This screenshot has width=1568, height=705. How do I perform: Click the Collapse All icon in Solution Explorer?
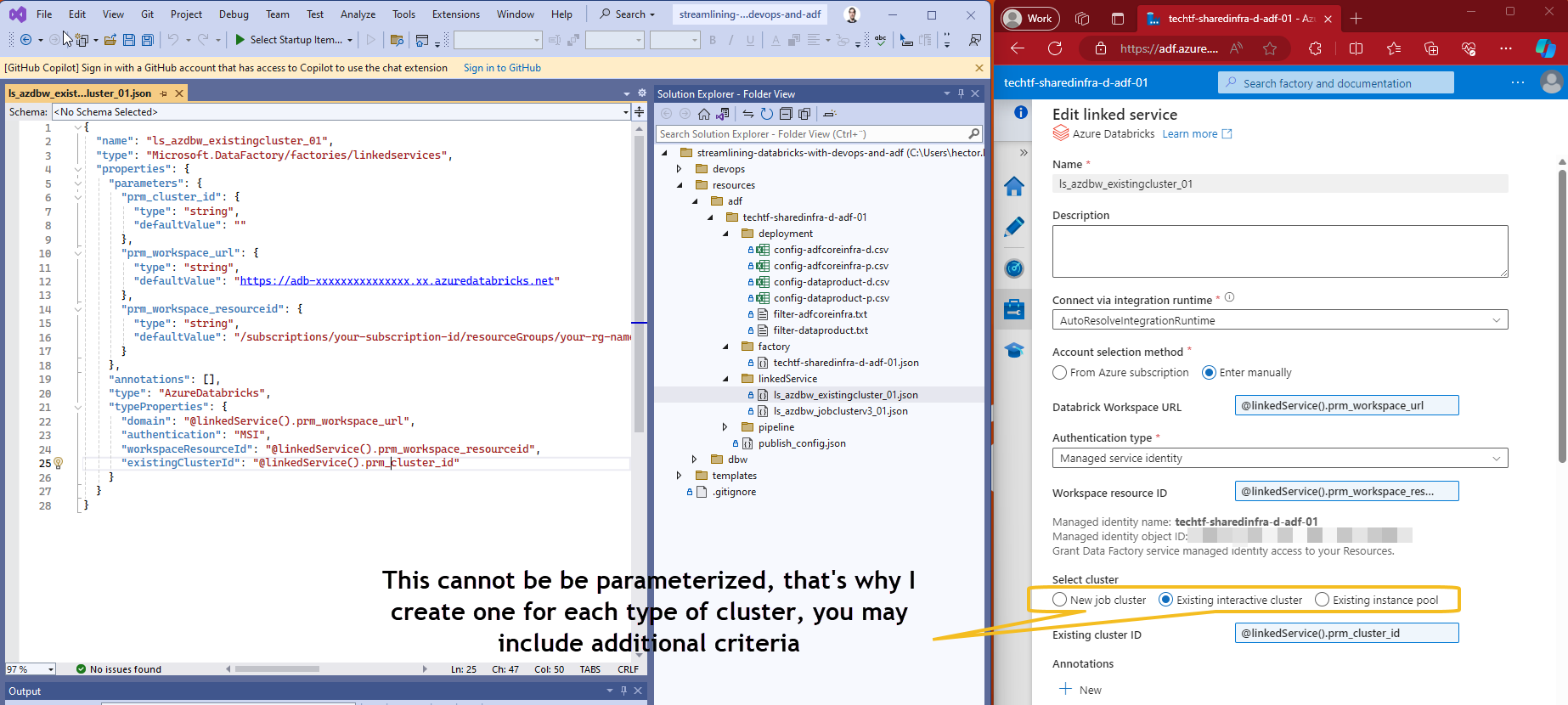[x=786, y=114]
